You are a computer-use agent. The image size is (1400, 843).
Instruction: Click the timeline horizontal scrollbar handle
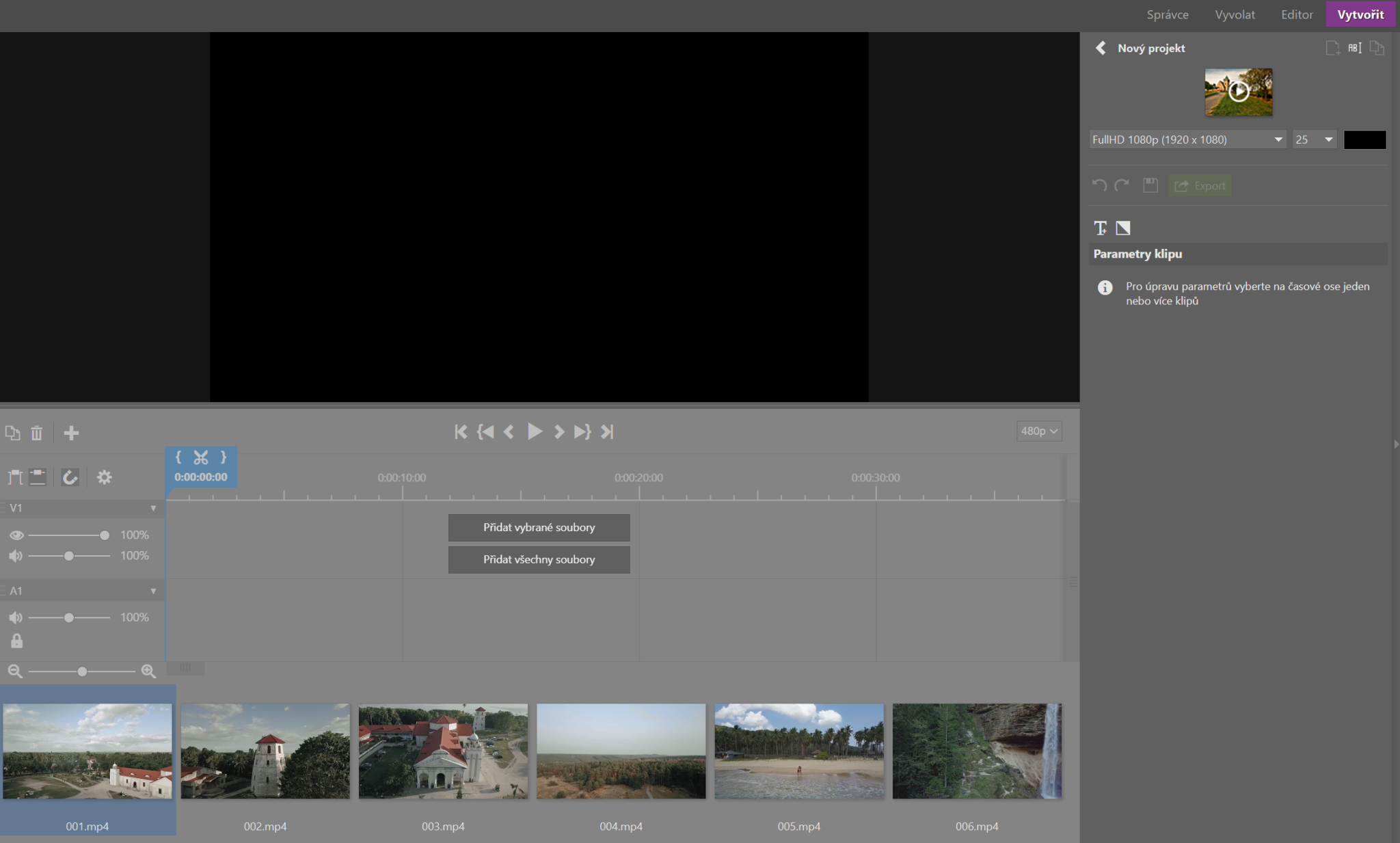pos(185,668)
